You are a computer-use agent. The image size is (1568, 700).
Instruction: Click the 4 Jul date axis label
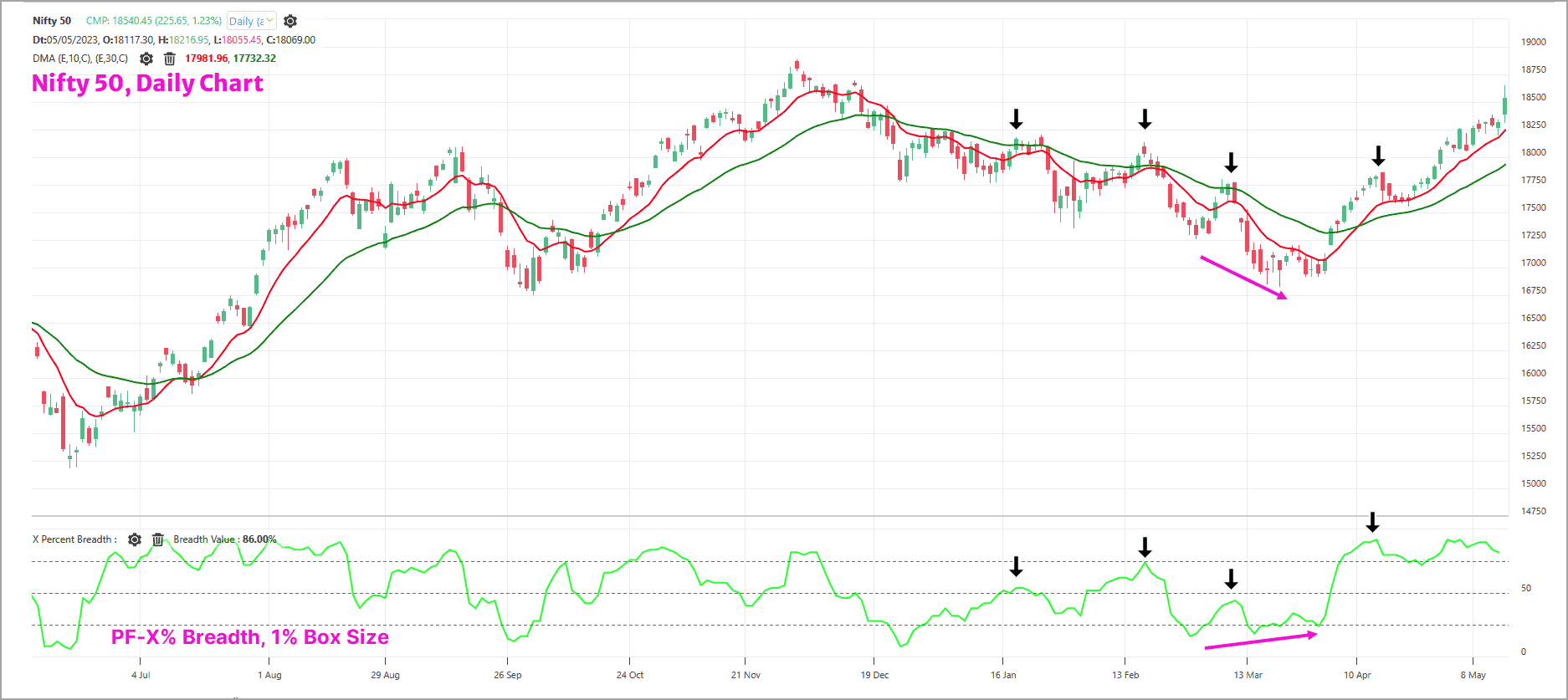(141, 675)
